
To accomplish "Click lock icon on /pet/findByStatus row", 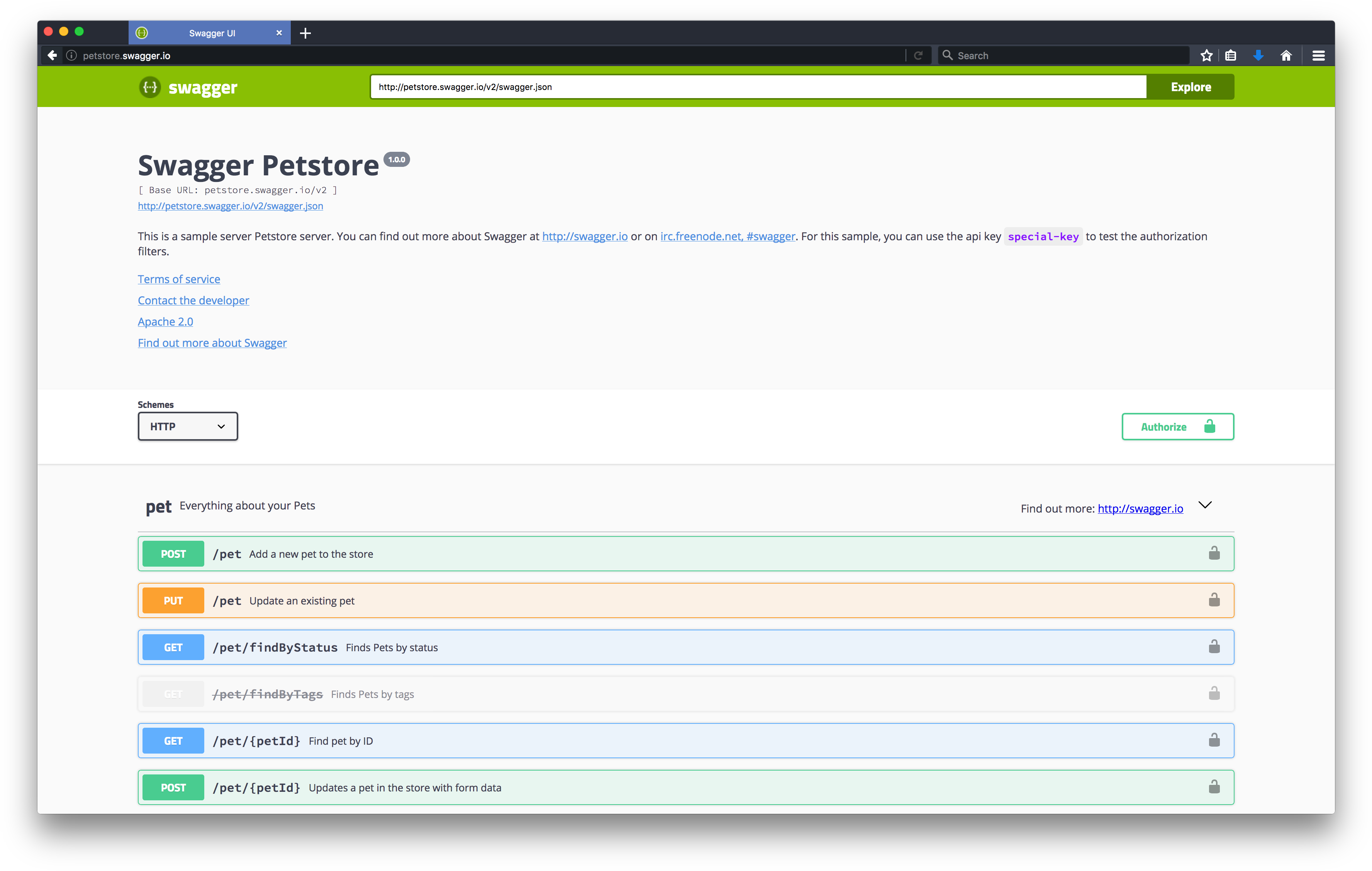I will pyautogui.click(x=1214, y=647).
